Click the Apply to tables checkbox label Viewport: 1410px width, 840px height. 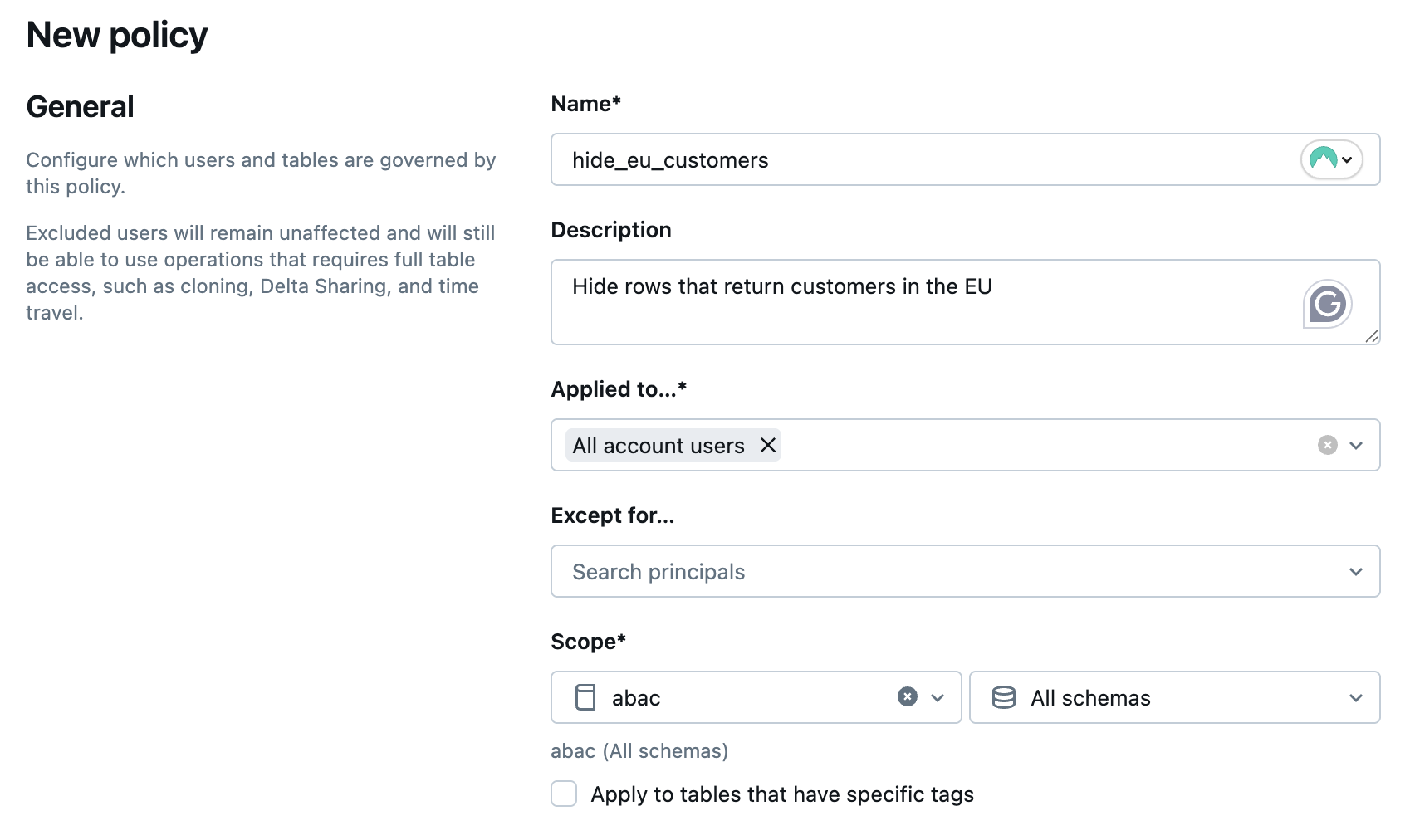point(782,794)
